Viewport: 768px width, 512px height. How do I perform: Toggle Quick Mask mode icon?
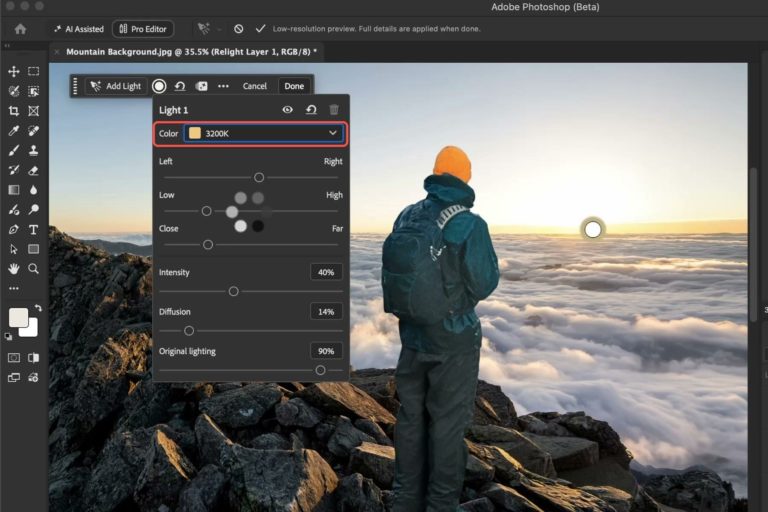point(14,358)
